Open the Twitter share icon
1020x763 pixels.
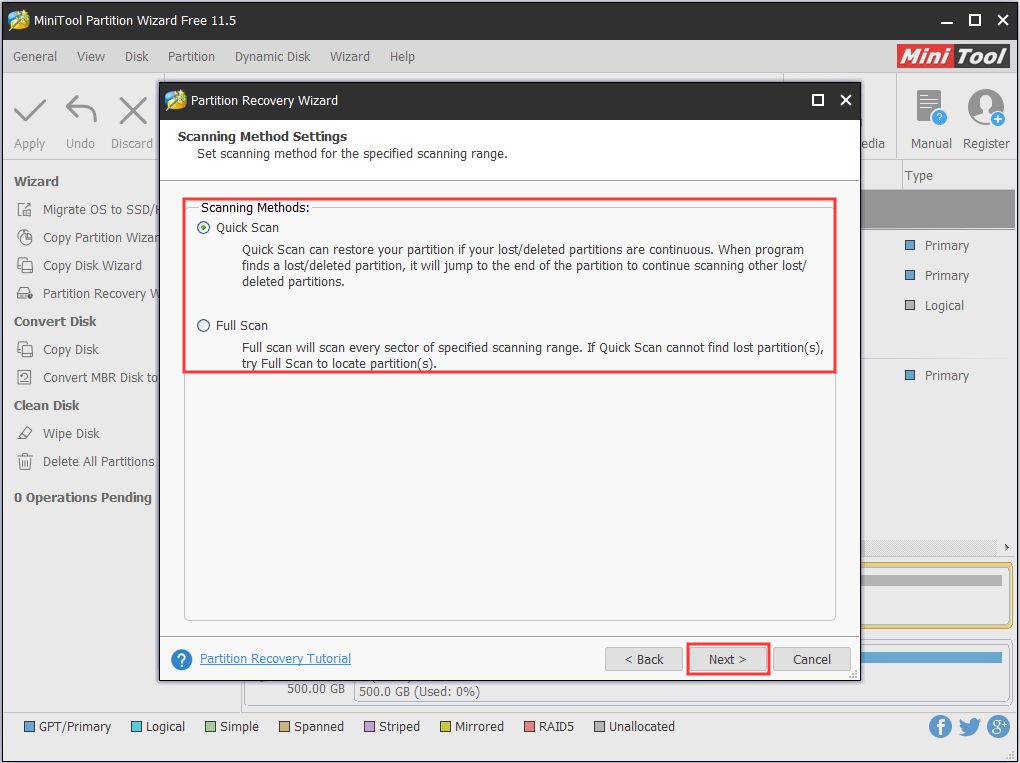[969, 727]
